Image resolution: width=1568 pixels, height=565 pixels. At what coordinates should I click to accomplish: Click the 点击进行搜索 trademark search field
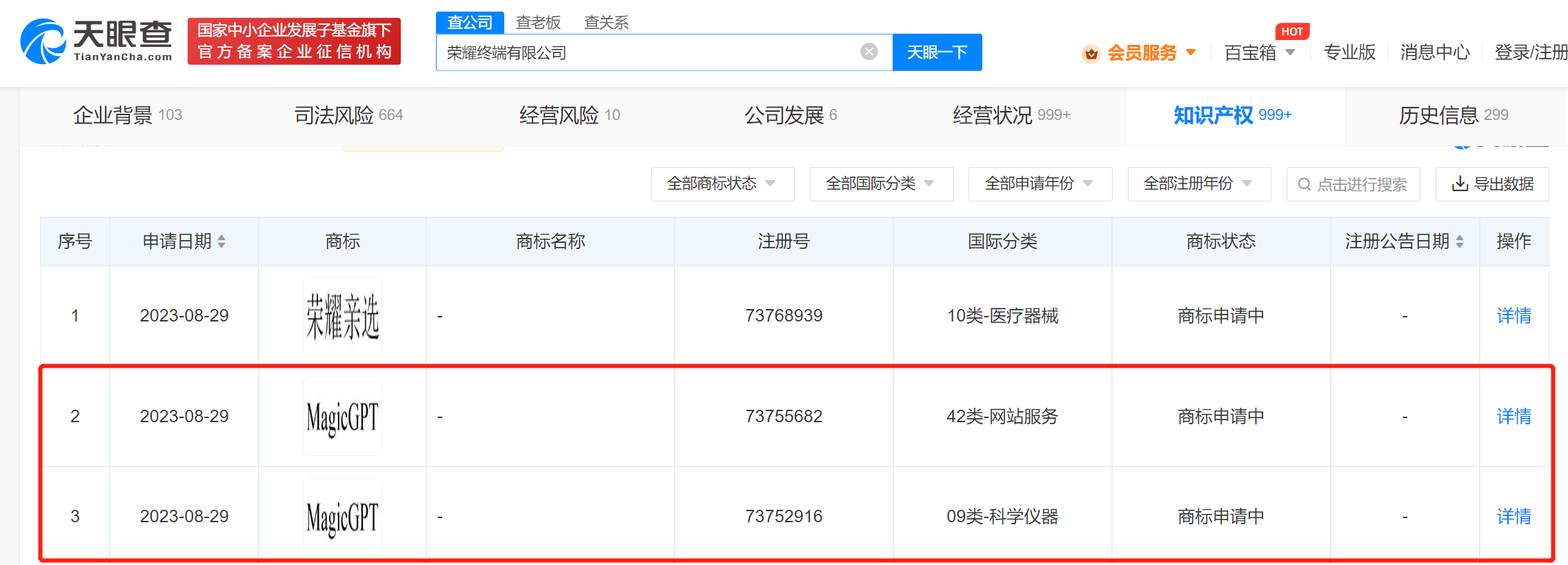[1353, 184]
